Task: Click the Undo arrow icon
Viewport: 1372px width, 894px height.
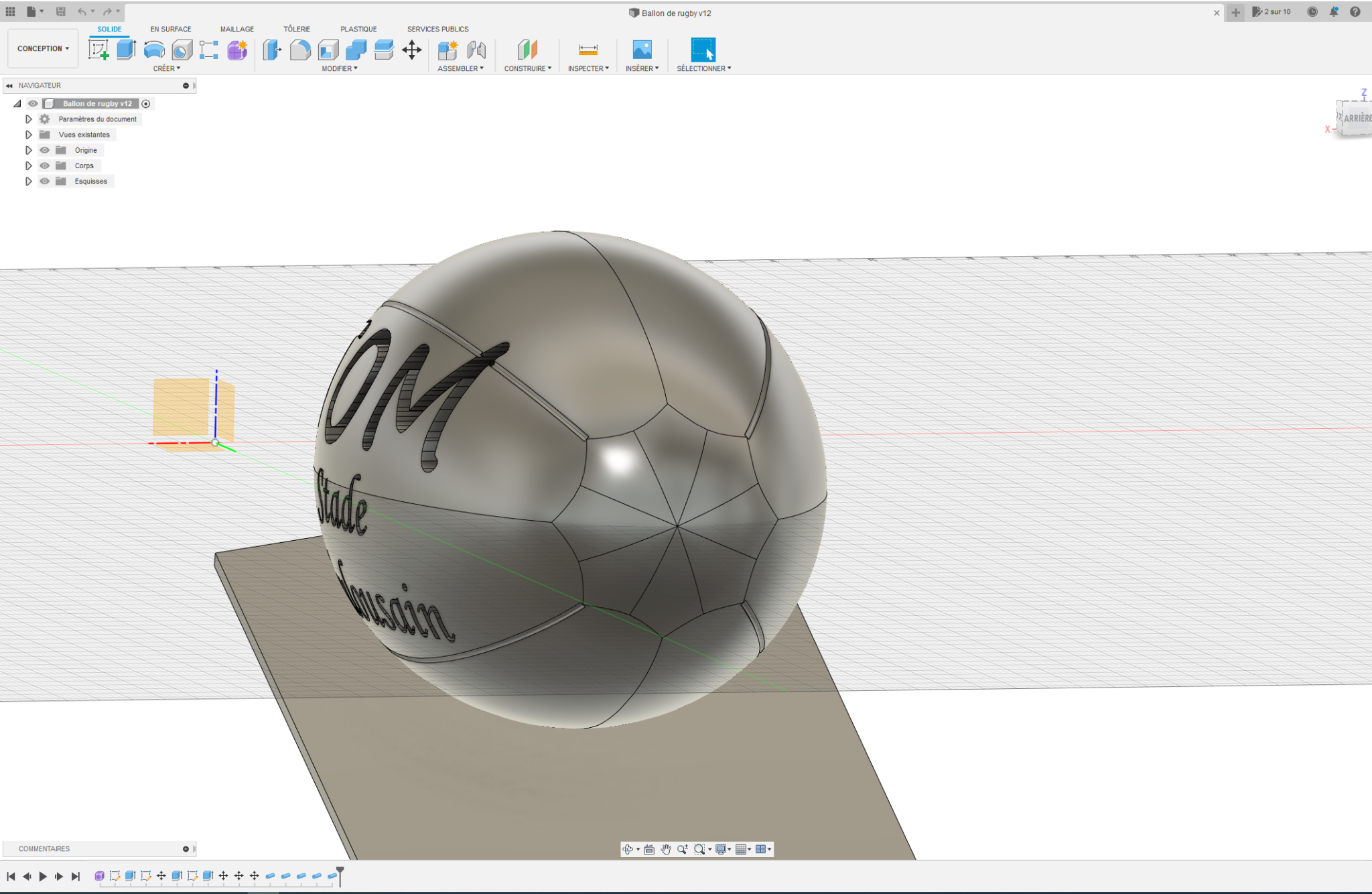Action: pyautogui.click(x=82, y=11)
